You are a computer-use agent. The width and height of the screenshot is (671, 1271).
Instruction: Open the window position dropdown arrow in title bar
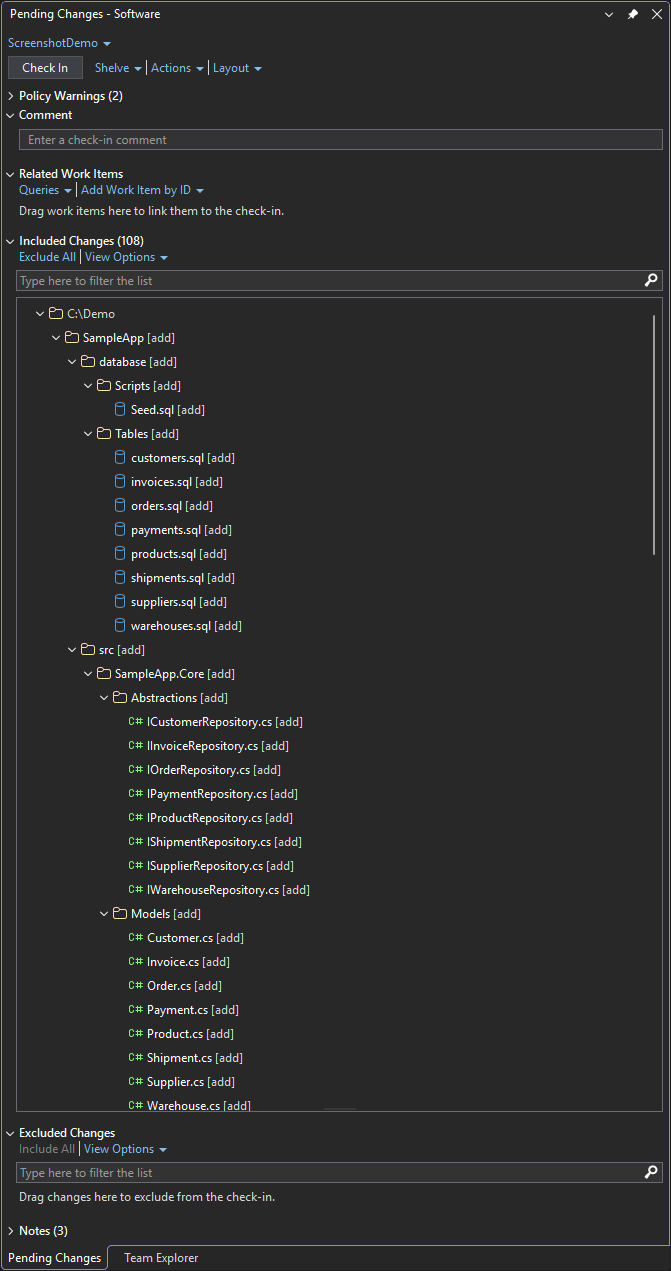click(x=611, y=14)
